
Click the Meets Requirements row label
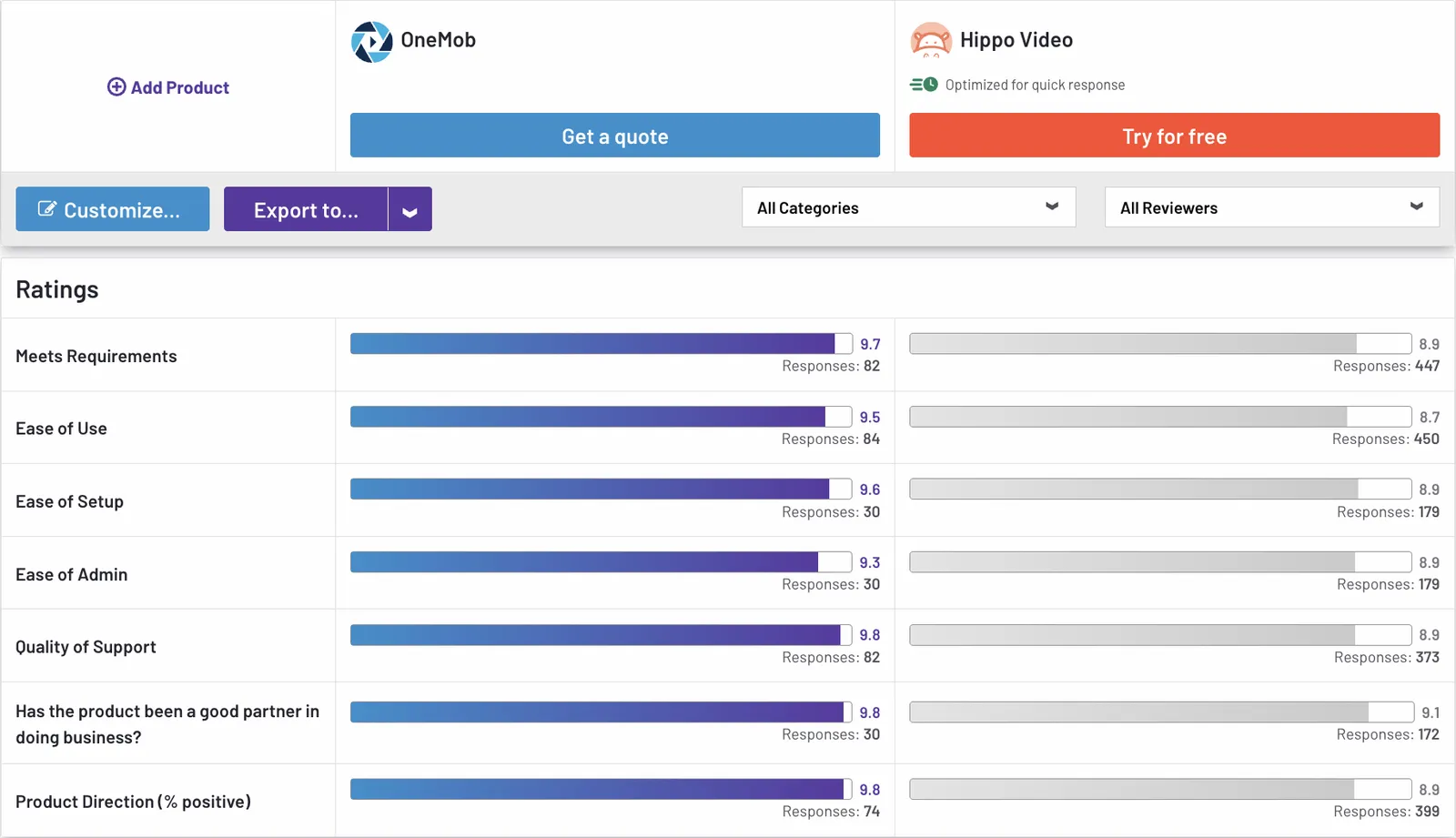[96, 357]
